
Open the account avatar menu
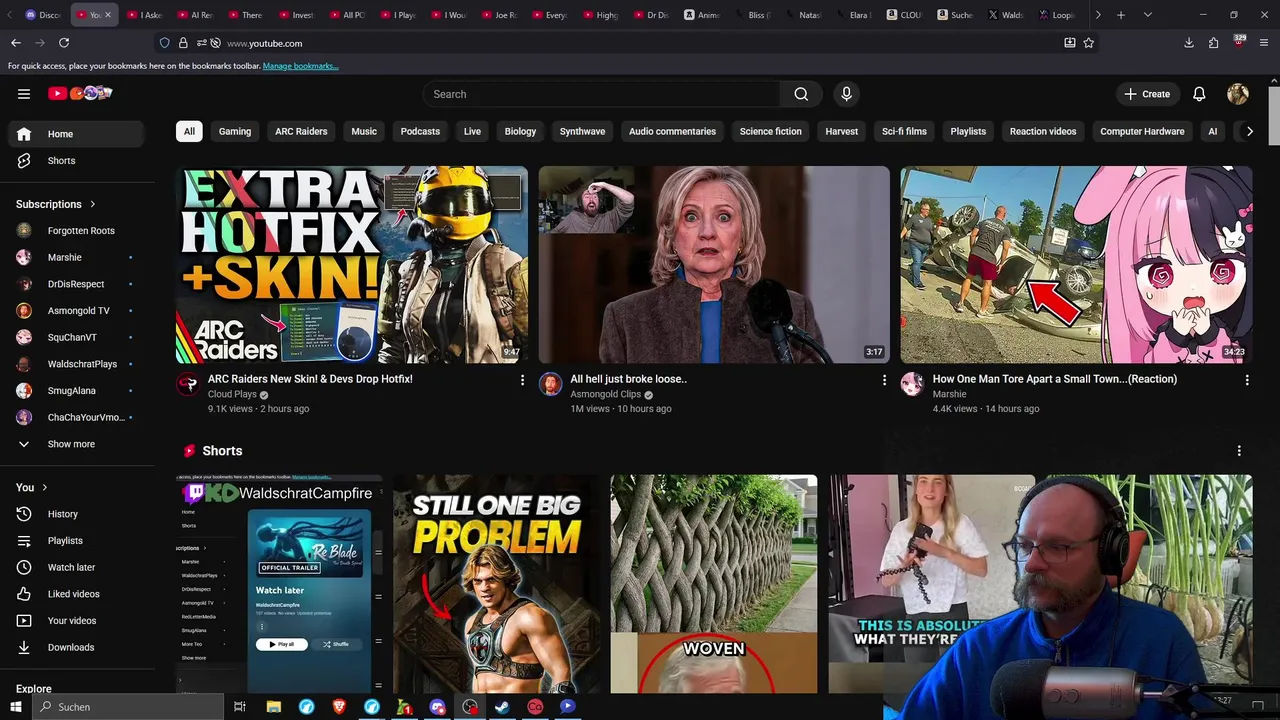1238,94
